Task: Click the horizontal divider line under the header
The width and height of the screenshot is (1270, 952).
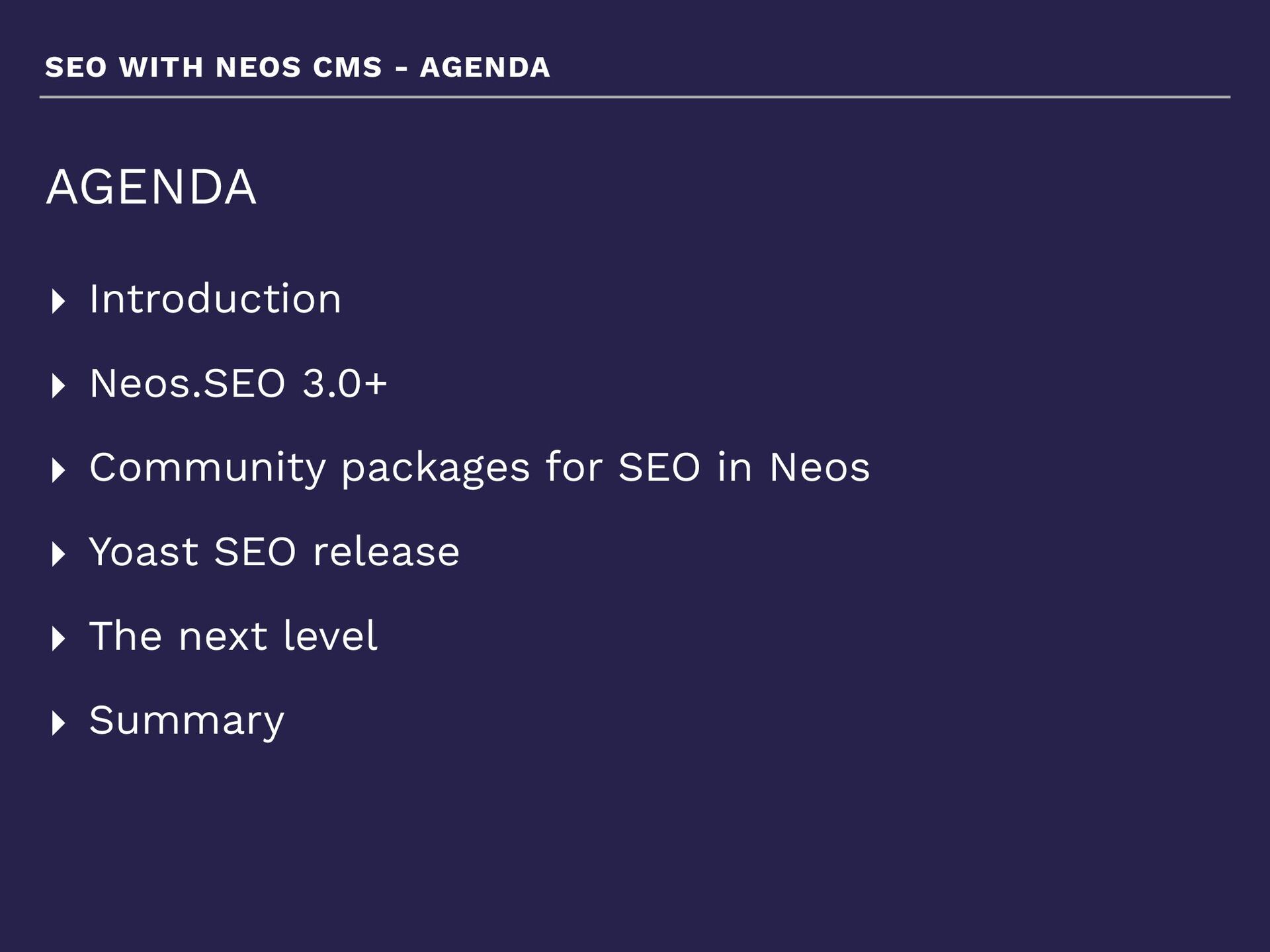Action: pyautogui.click(x=635, y=97)
